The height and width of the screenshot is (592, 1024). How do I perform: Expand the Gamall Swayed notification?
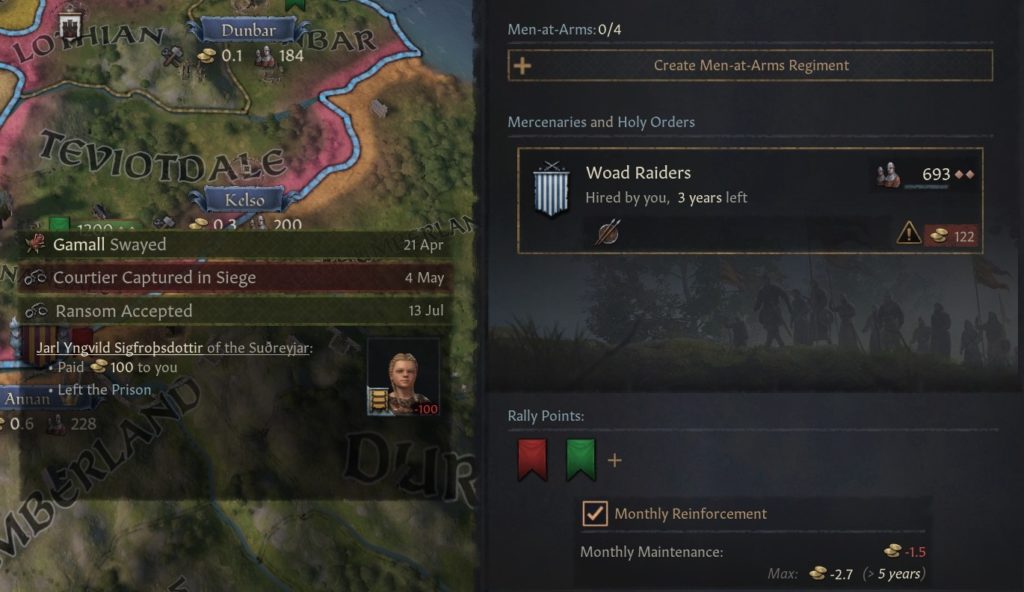234,245
